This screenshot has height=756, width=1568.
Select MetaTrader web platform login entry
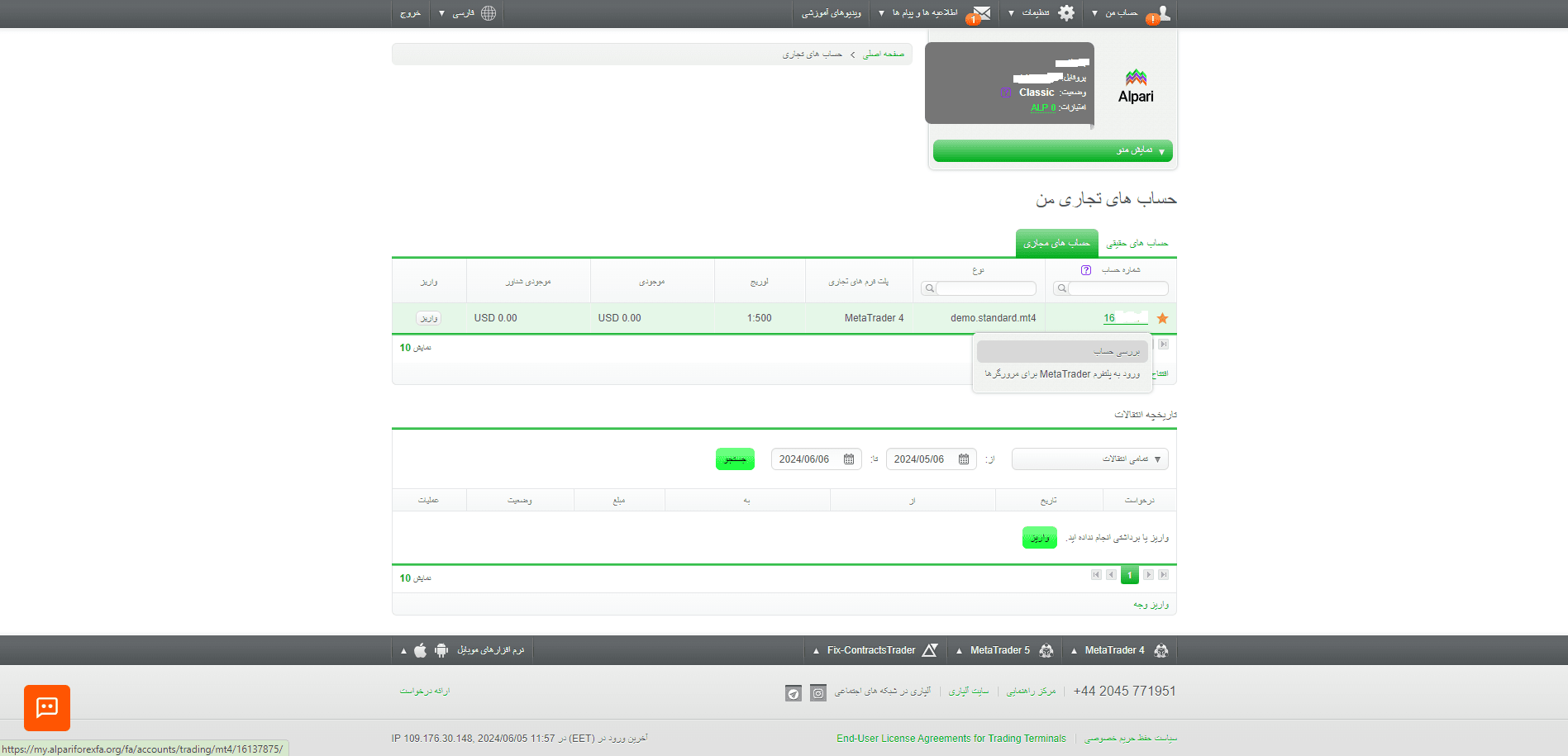(1062, 374)
